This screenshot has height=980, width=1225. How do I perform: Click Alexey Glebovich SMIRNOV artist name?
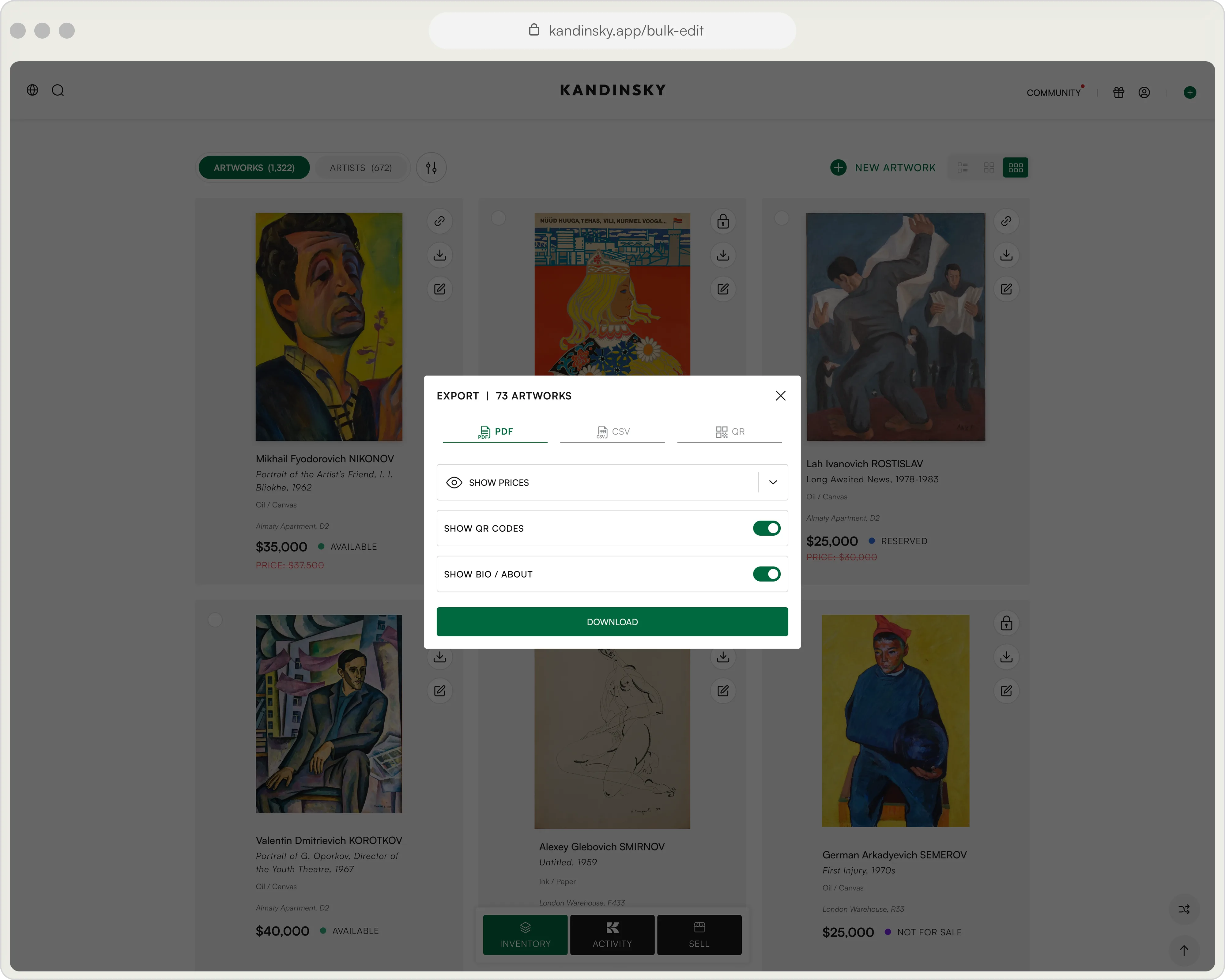602,846
